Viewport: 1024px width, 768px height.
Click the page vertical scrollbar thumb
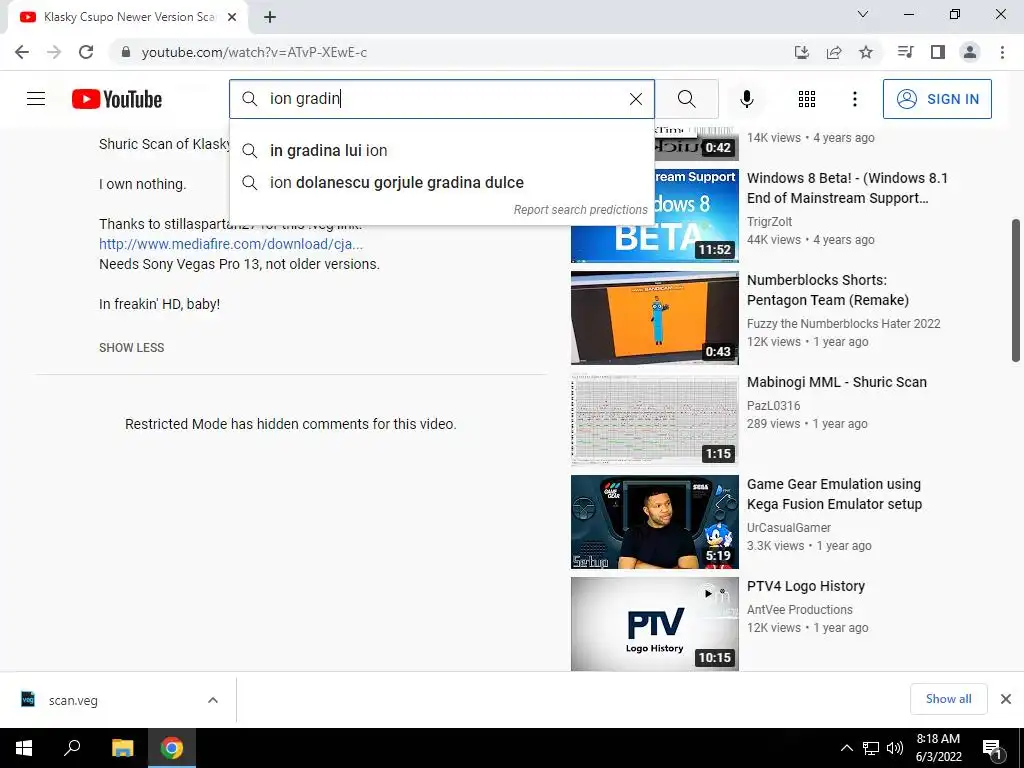(x=1016, y=290)
